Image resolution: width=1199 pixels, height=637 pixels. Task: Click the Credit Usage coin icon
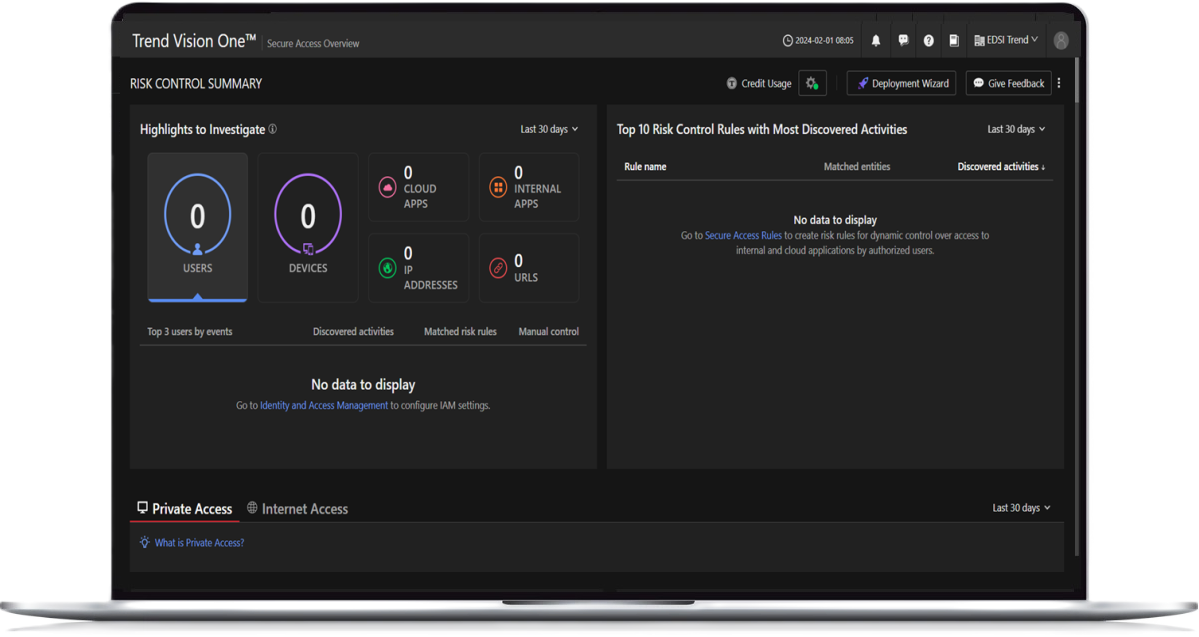click(x=732, y=83)
